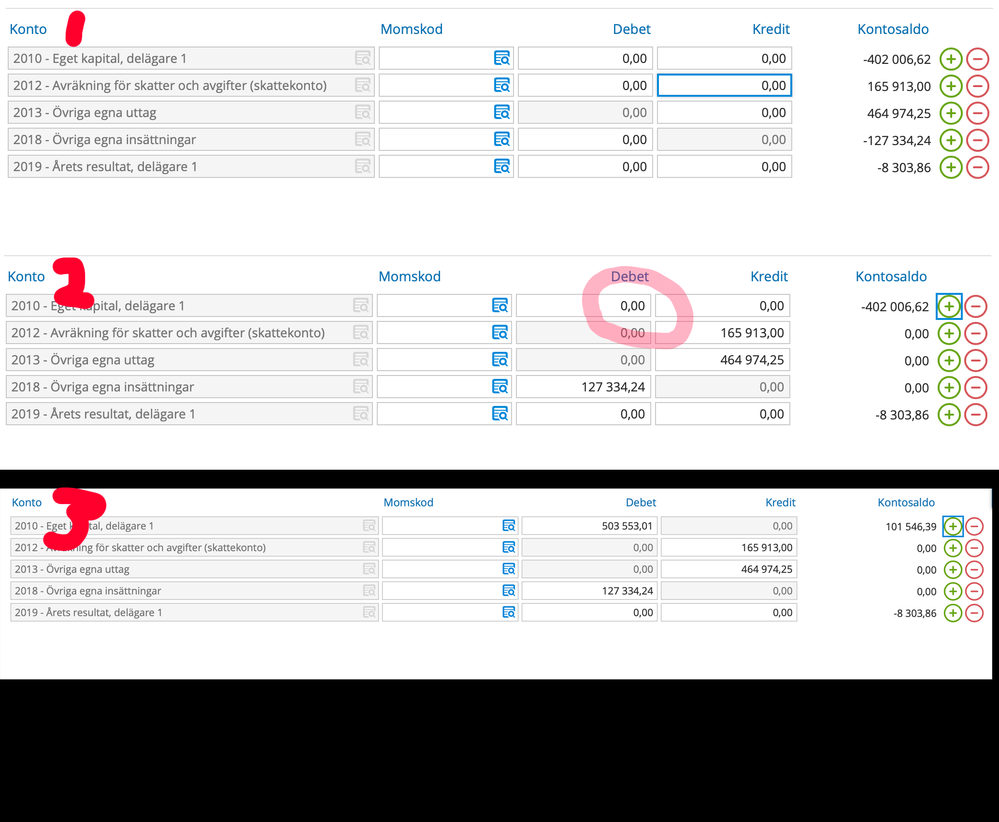Click Kredit field with 464 974,25 in section 2
This screenshot has height=822, width=999.
722,360
